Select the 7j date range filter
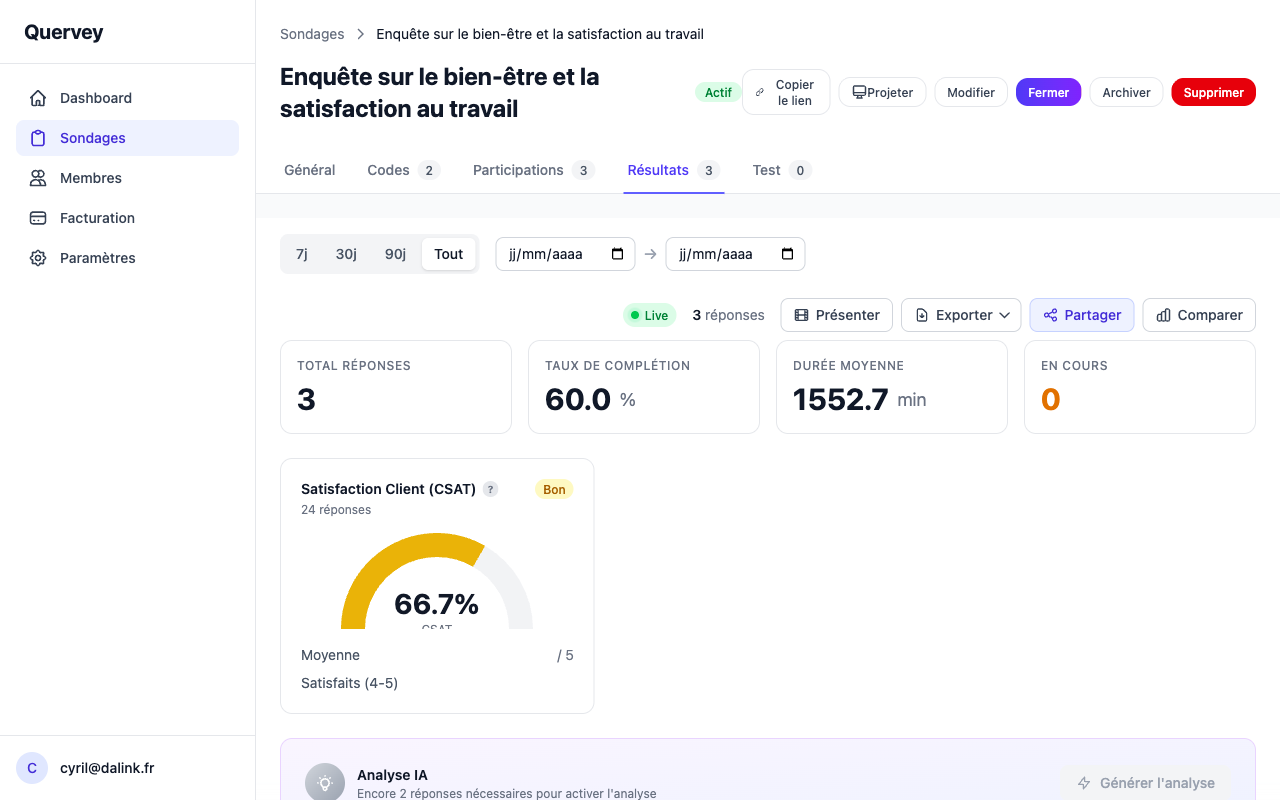The height and width of the screenshot is (800, 1280). [302, 254]
